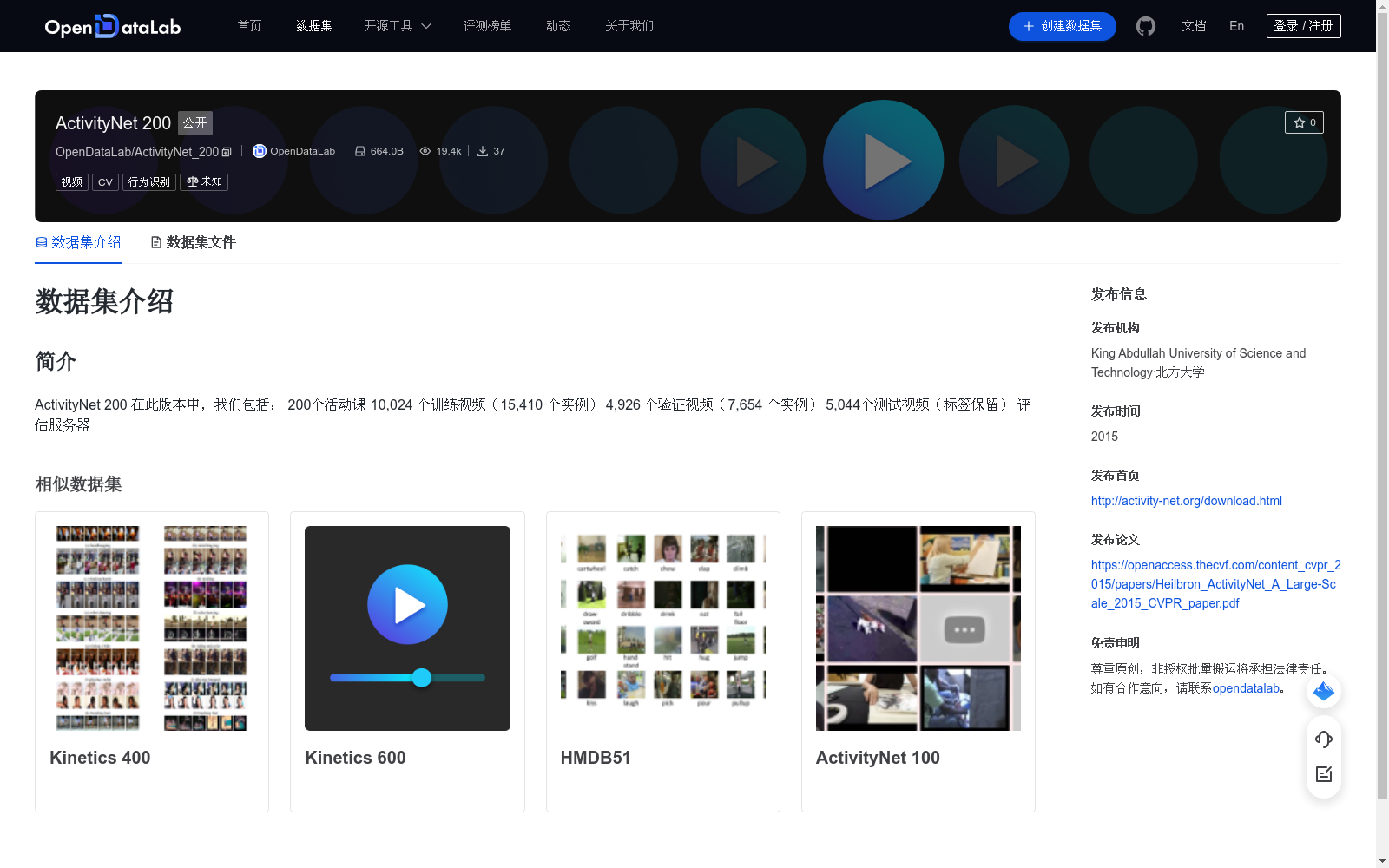Viewport: 1389px width, 868px height.
Task: Toggle the star favorite control
Action: point(1304,122)
